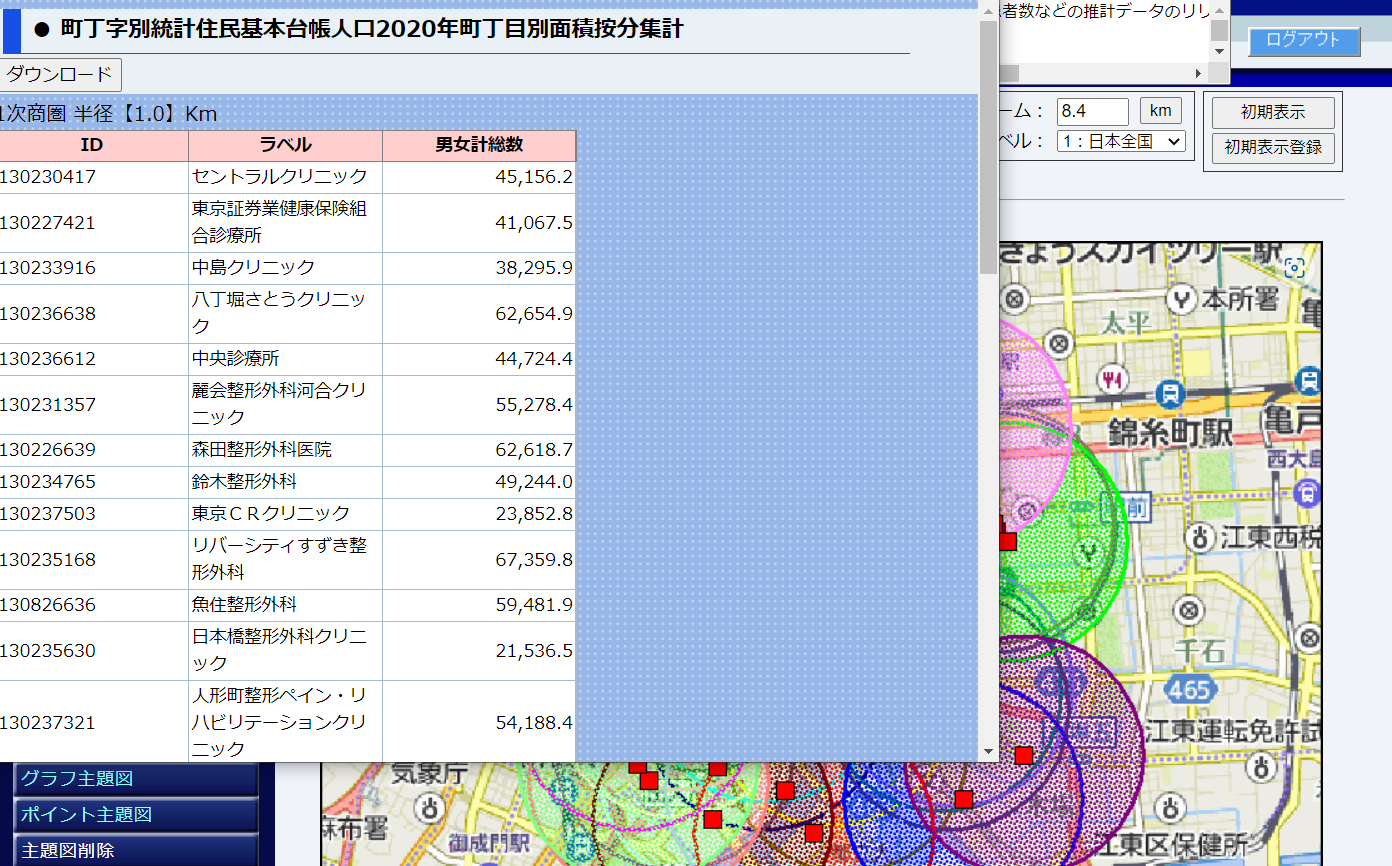This screenshot has width=1392, height=866.
Task: Click the popup scrollbar down arrow
Action: [x=988, y=751]
